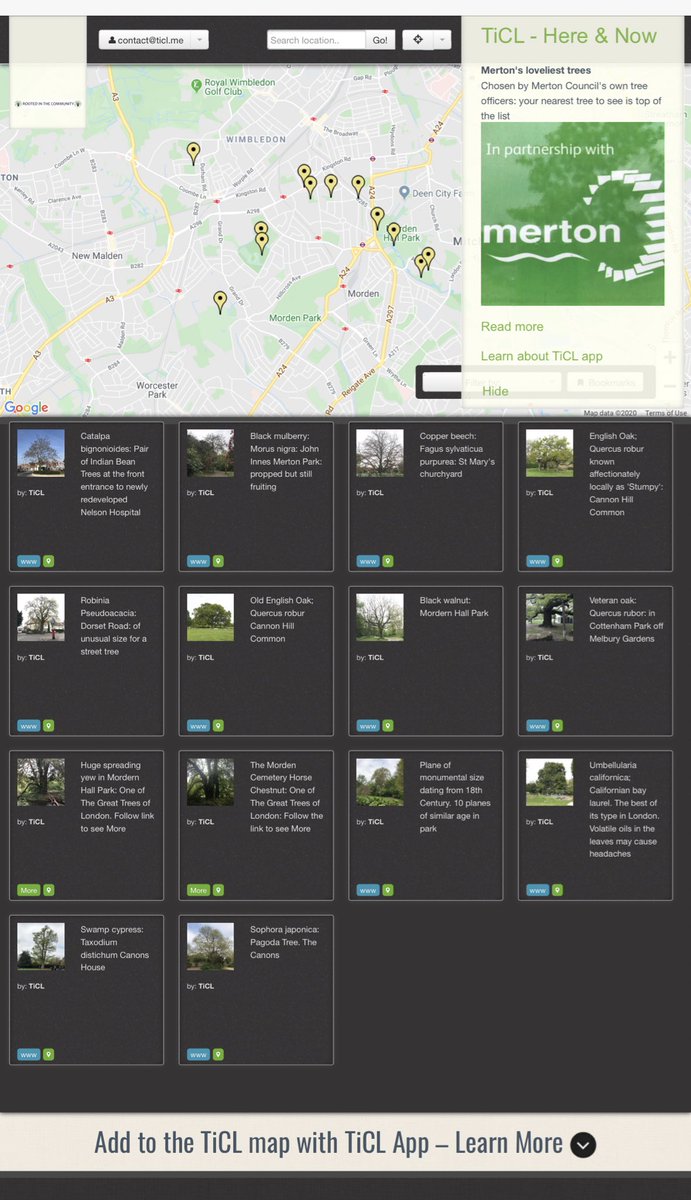
Task: Open the Terms of Use map link
Action: tap(666, 413)
